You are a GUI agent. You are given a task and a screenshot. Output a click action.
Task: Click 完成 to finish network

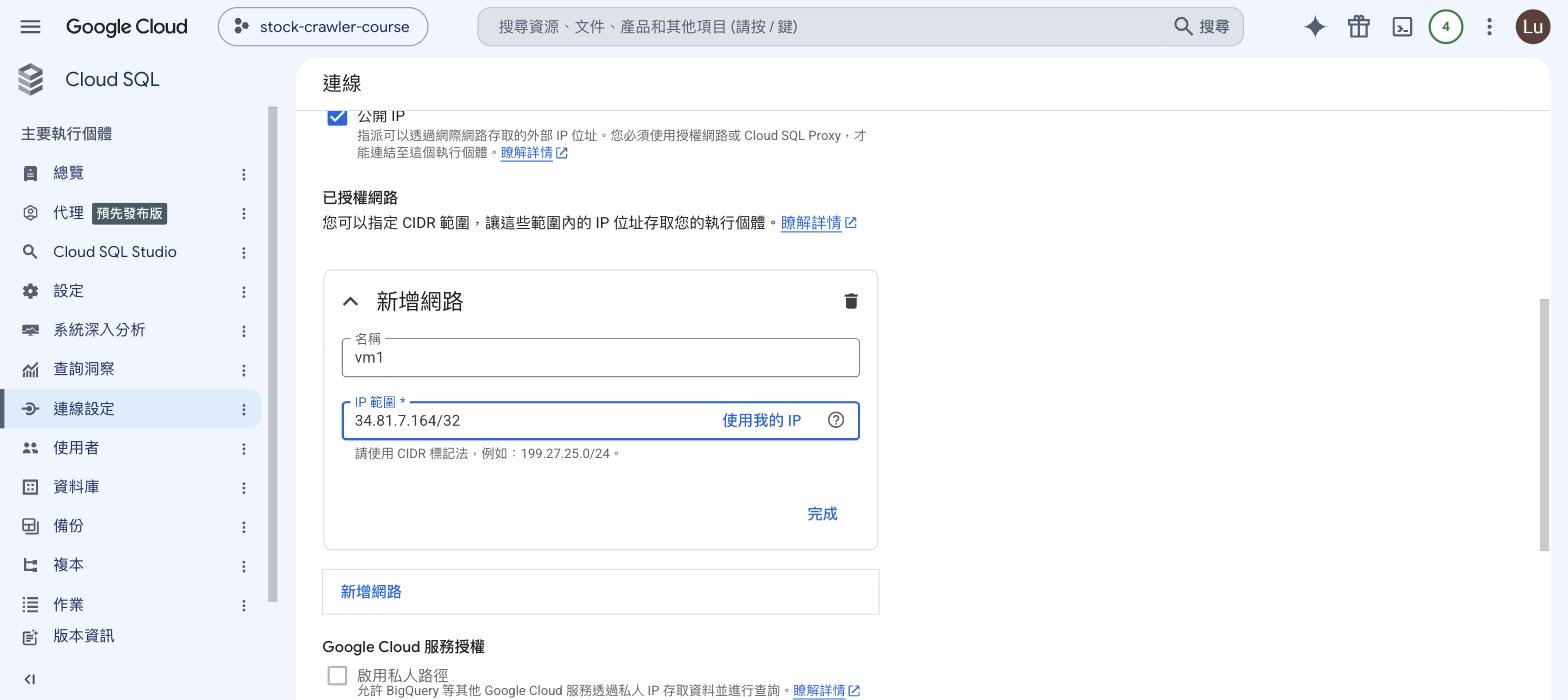tap(822, 514)
